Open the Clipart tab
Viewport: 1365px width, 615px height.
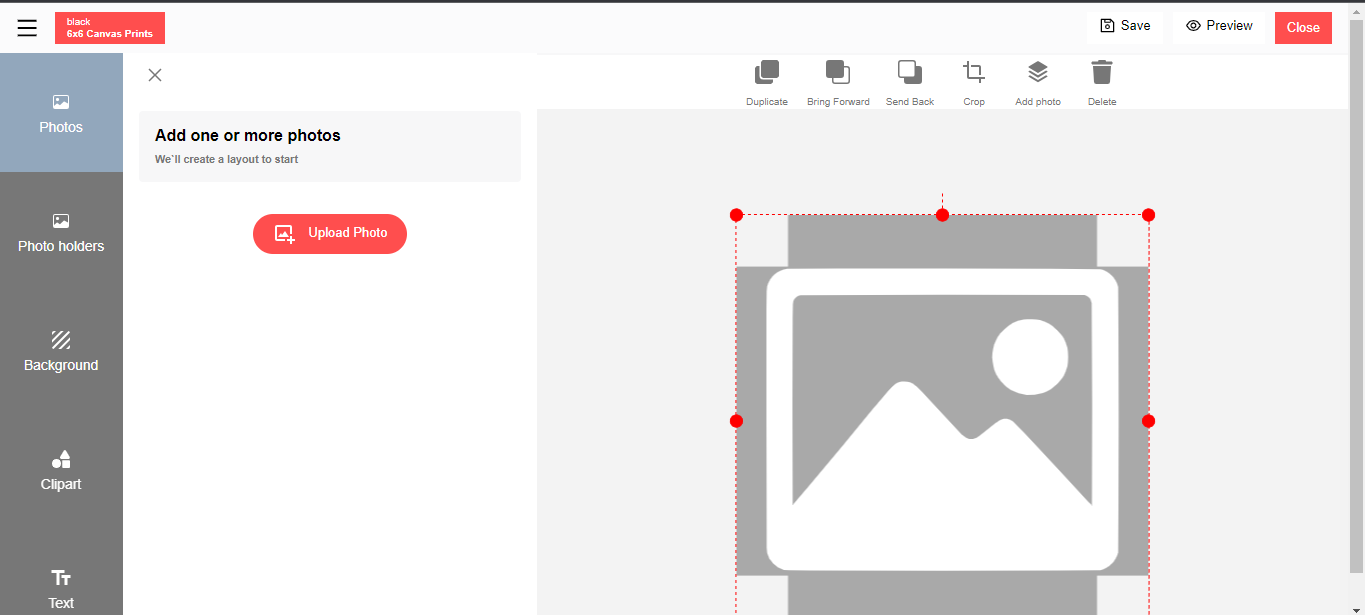tap(61, 470)
